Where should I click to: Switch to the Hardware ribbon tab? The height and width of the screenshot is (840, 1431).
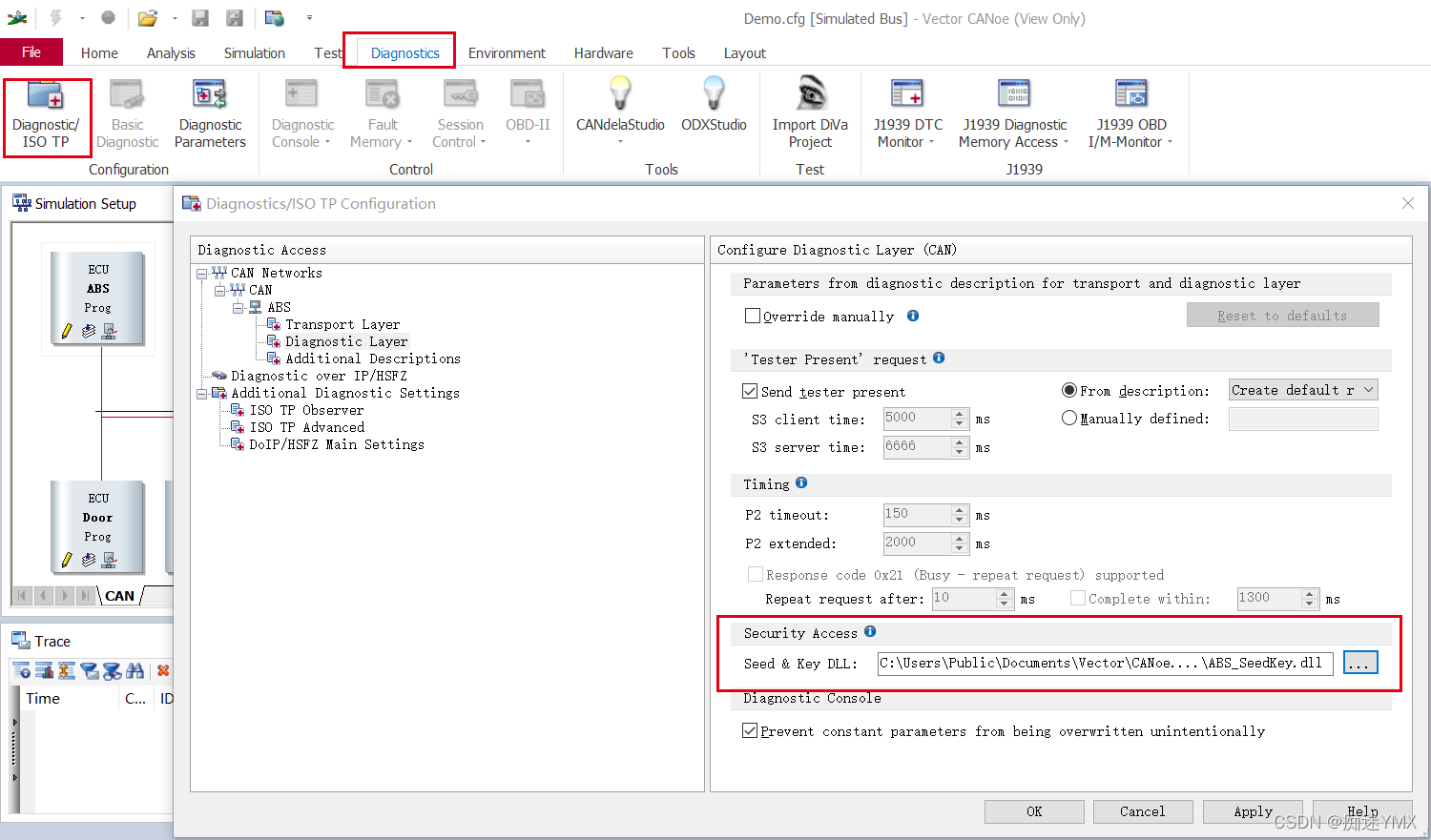tap(603, 53)
